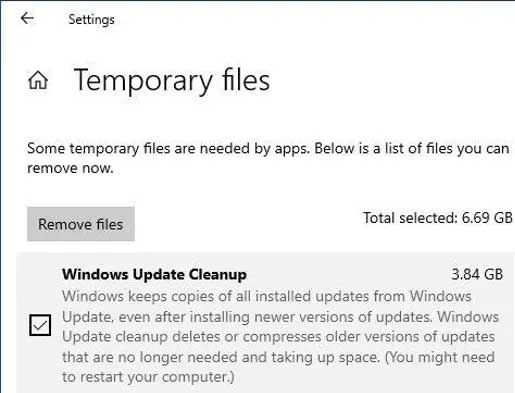
Task: Click the word 'Cleanup' in the item title
Action: point(218,275)
